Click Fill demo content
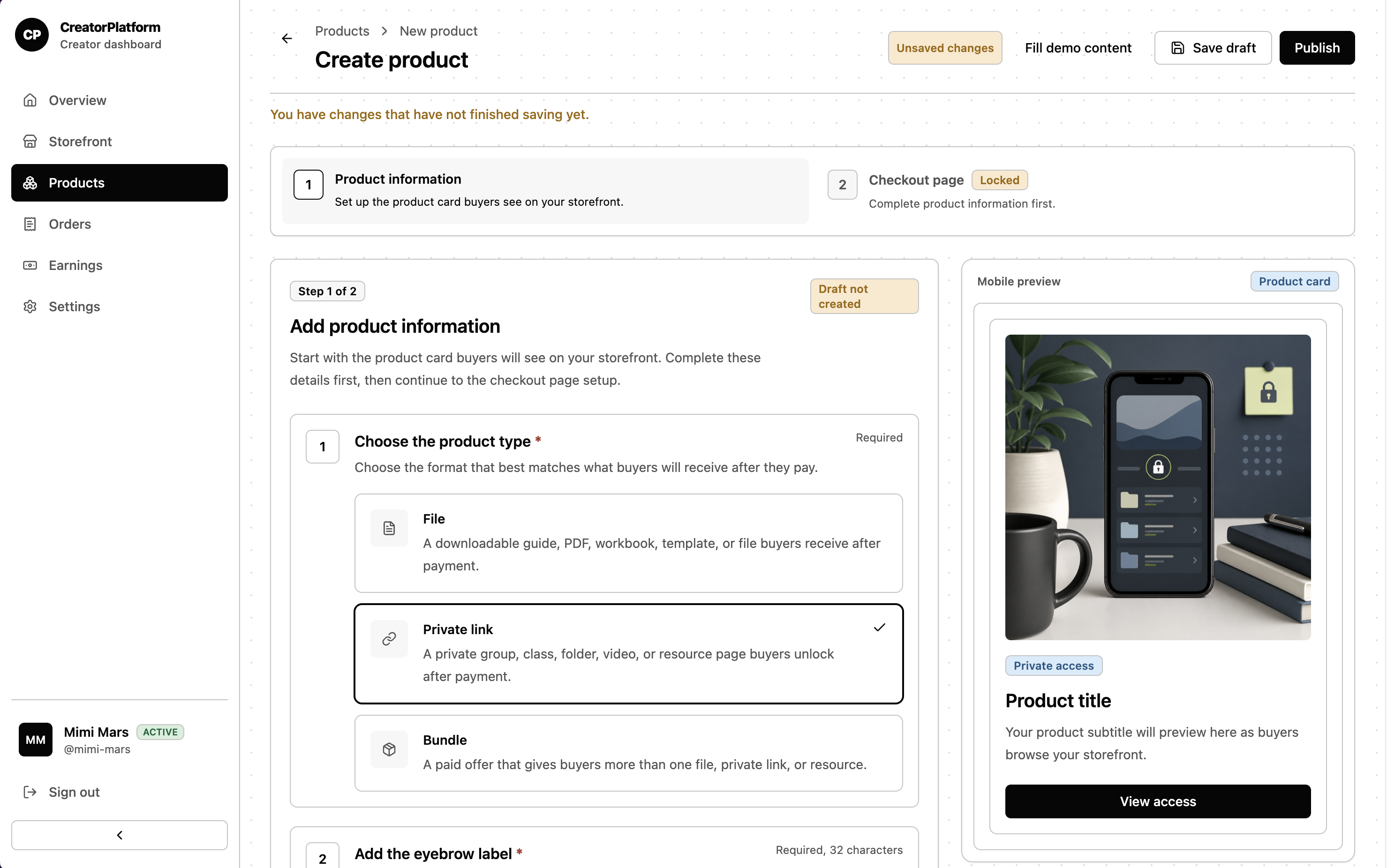This screenshot has height=868, width=1387. coord(1078,48)
